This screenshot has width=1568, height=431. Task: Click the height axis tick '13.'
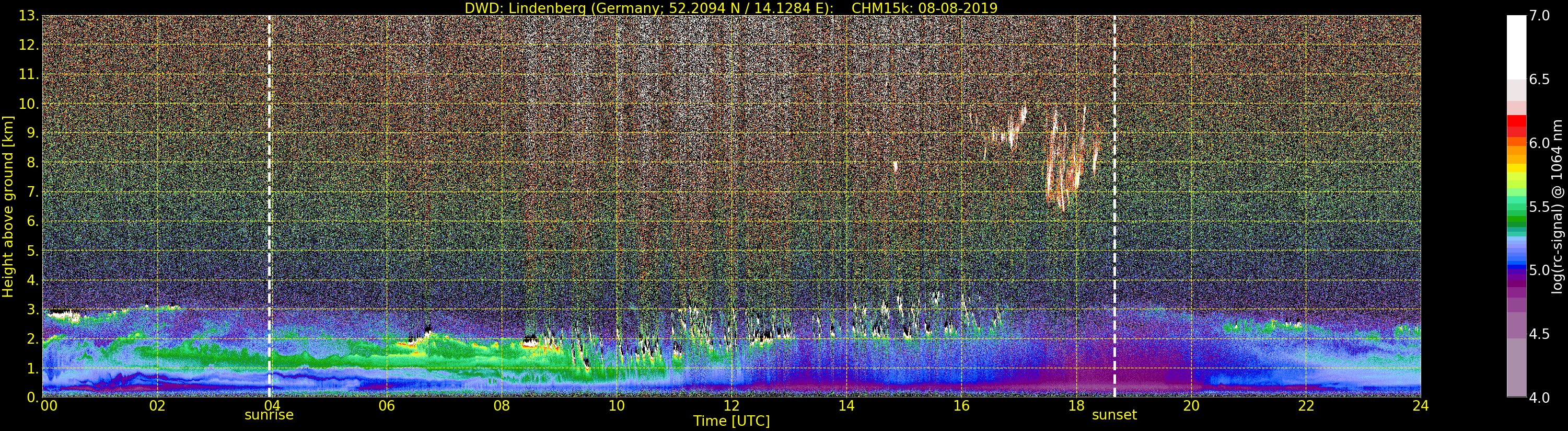tap(29, 16)
